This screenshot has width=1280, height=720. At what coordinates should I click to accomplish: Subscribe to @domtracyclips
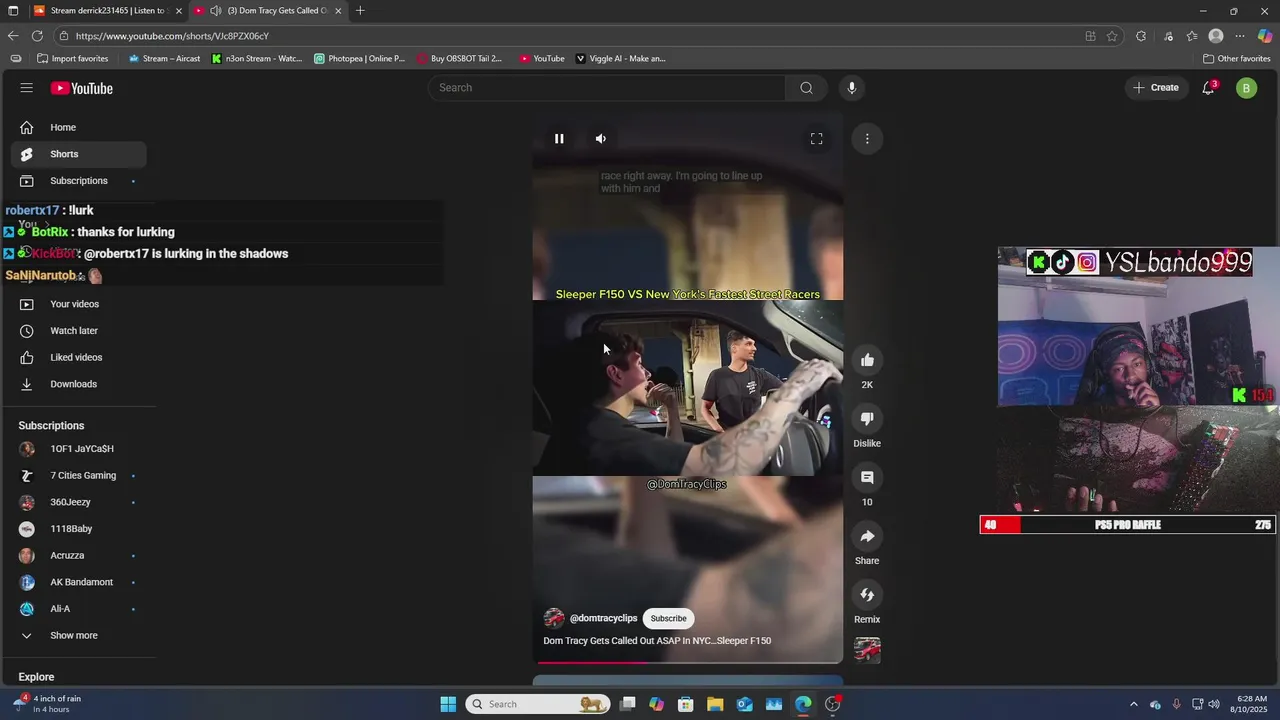tap(669, 618)
